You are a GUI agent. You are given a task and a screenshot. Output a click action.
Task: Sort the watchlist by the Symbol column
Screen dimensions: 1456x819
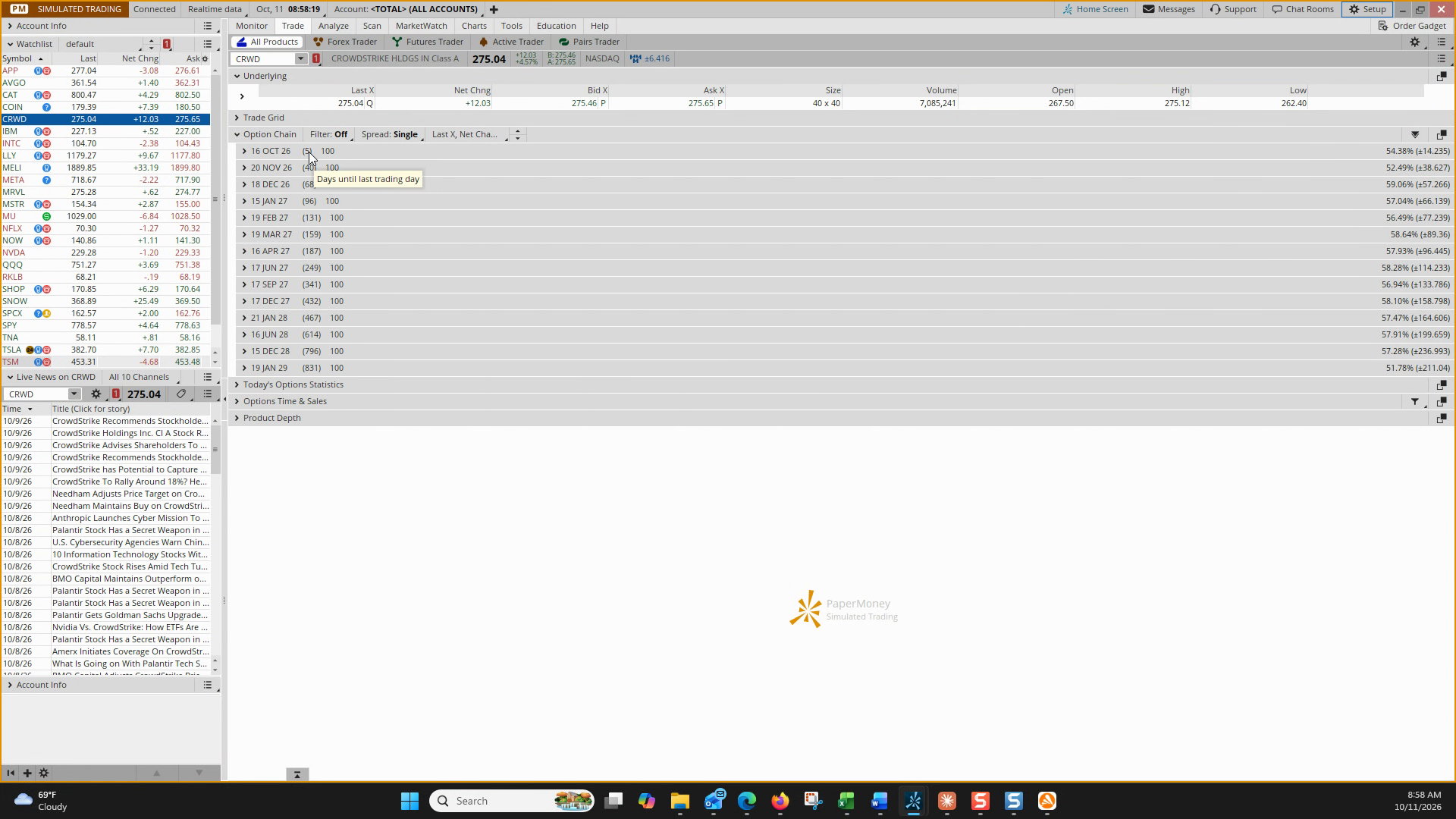[x=23, y=59]
